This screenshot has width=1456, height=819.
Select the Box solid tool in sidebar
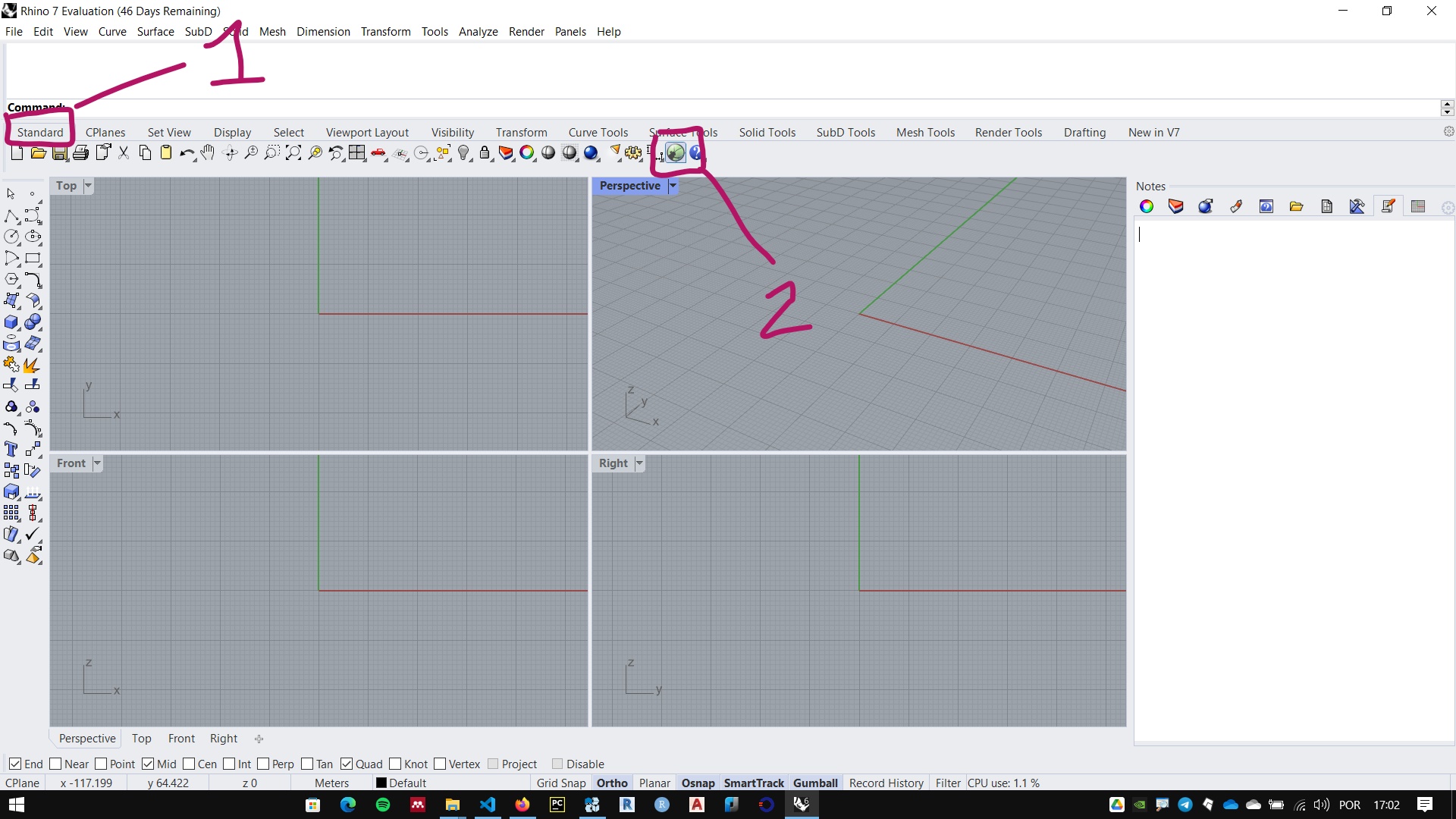click(11, 322)
